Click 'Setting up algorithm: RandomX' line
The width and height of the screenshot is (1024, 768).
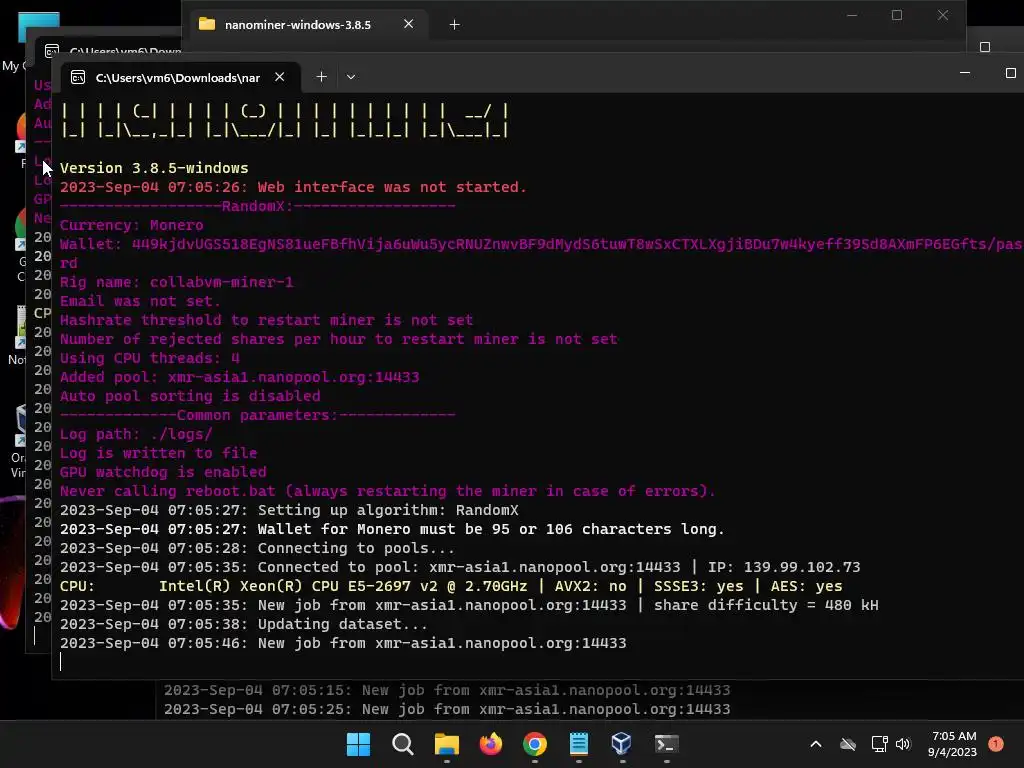289,510
